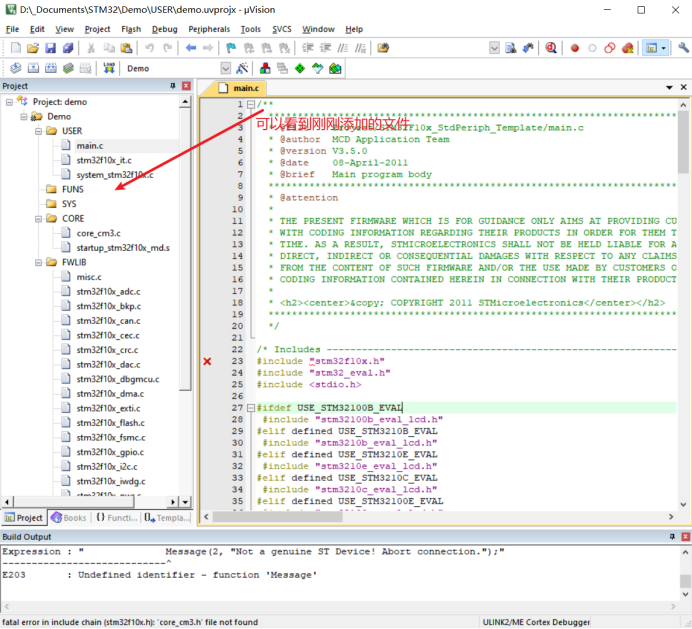Click the project tree horizontal scrollbar thumb
The height and width of the screenshot is (629, 692).
[73, 502]
